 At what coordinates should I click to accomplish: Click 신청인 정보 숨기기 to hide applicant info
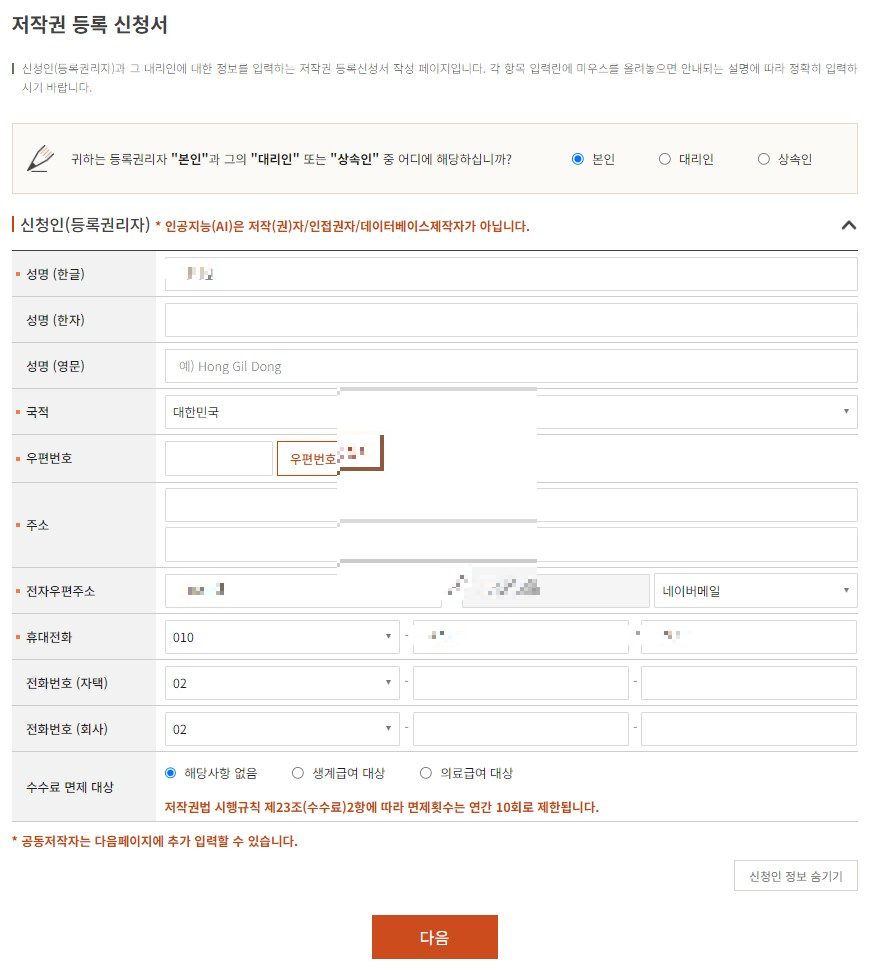click(795, 875)
